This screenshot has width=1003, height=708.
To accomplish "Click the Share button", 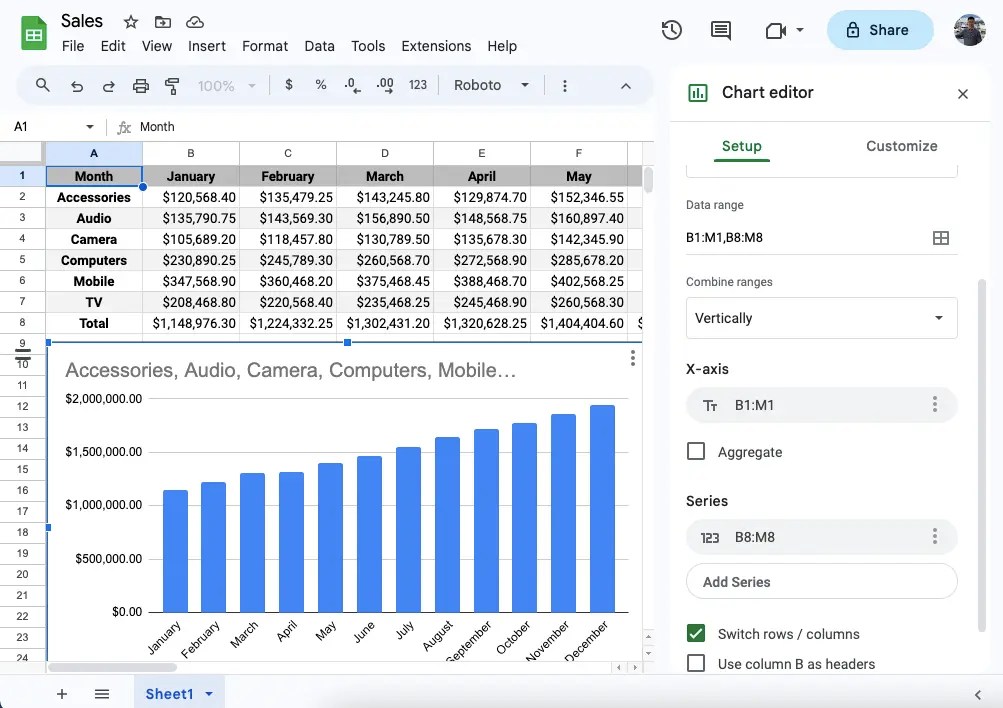I will pyautogui.click(x=880, y=30).
